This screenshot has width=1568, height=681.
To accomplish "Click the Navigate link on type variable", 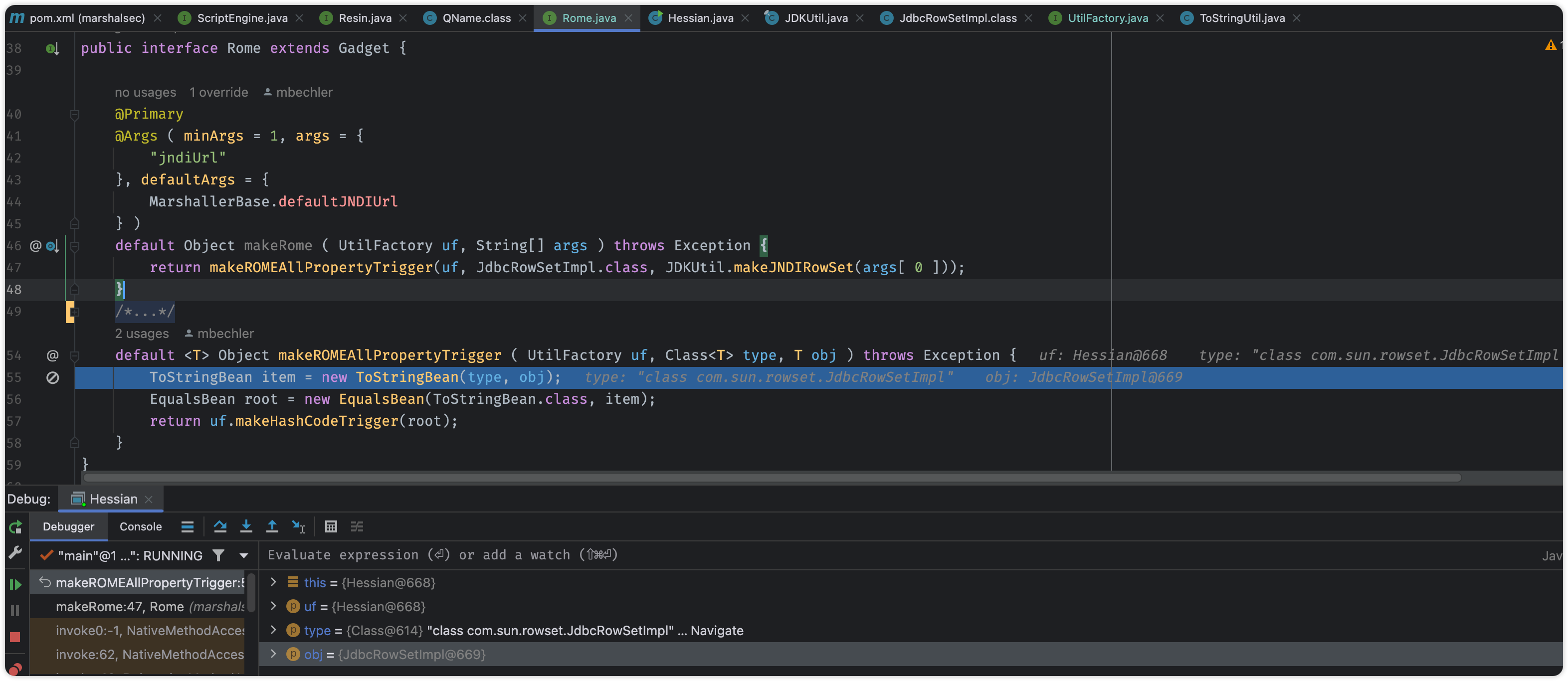I will point(717,631).
